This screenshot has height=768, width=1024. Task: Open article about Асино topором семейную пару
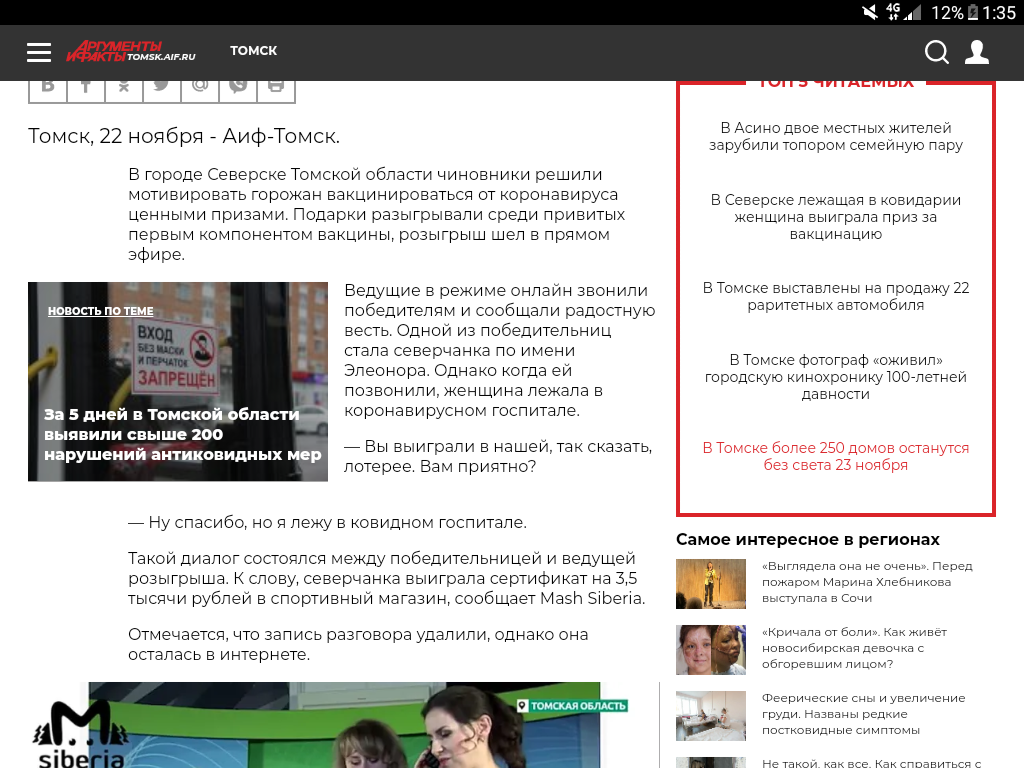pos(835,136)
